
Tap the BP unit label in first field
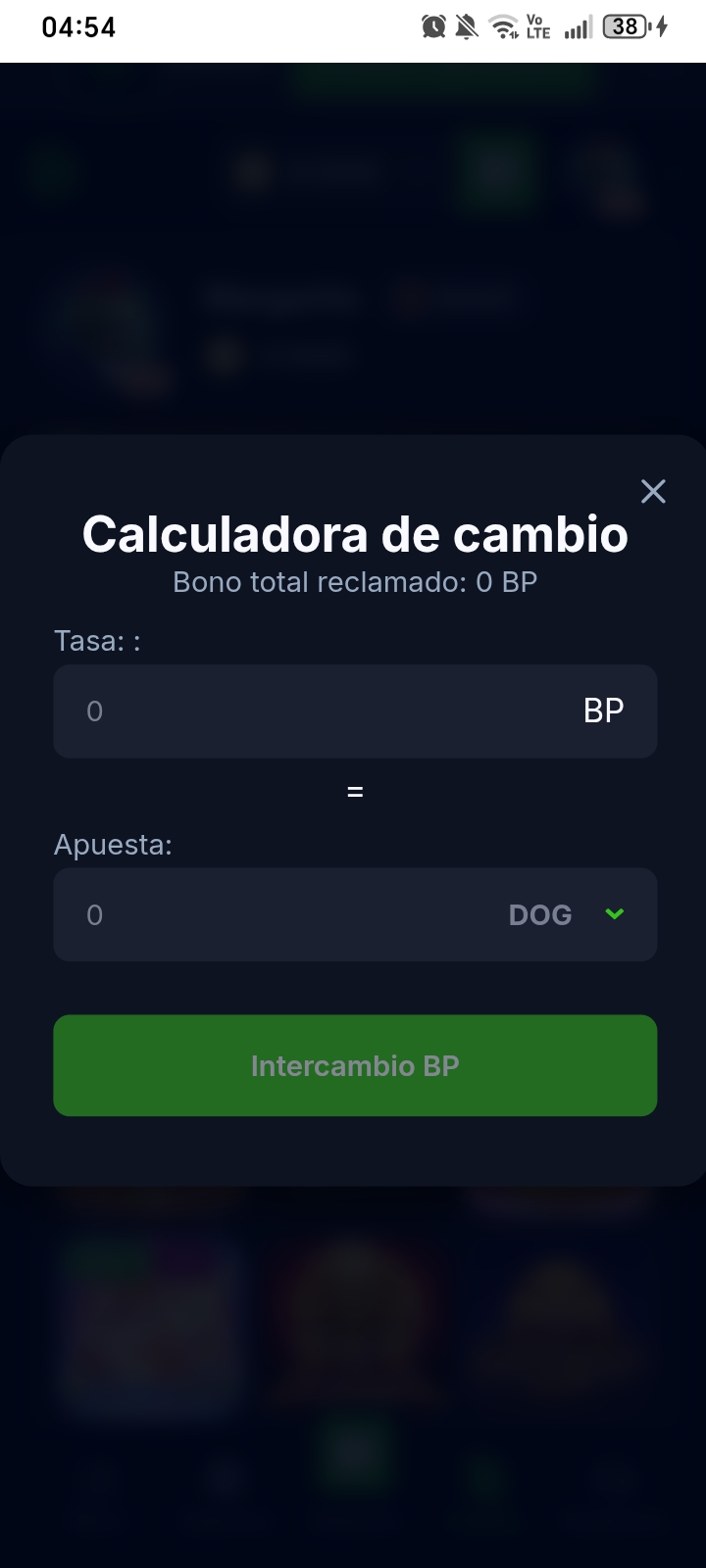603,710
